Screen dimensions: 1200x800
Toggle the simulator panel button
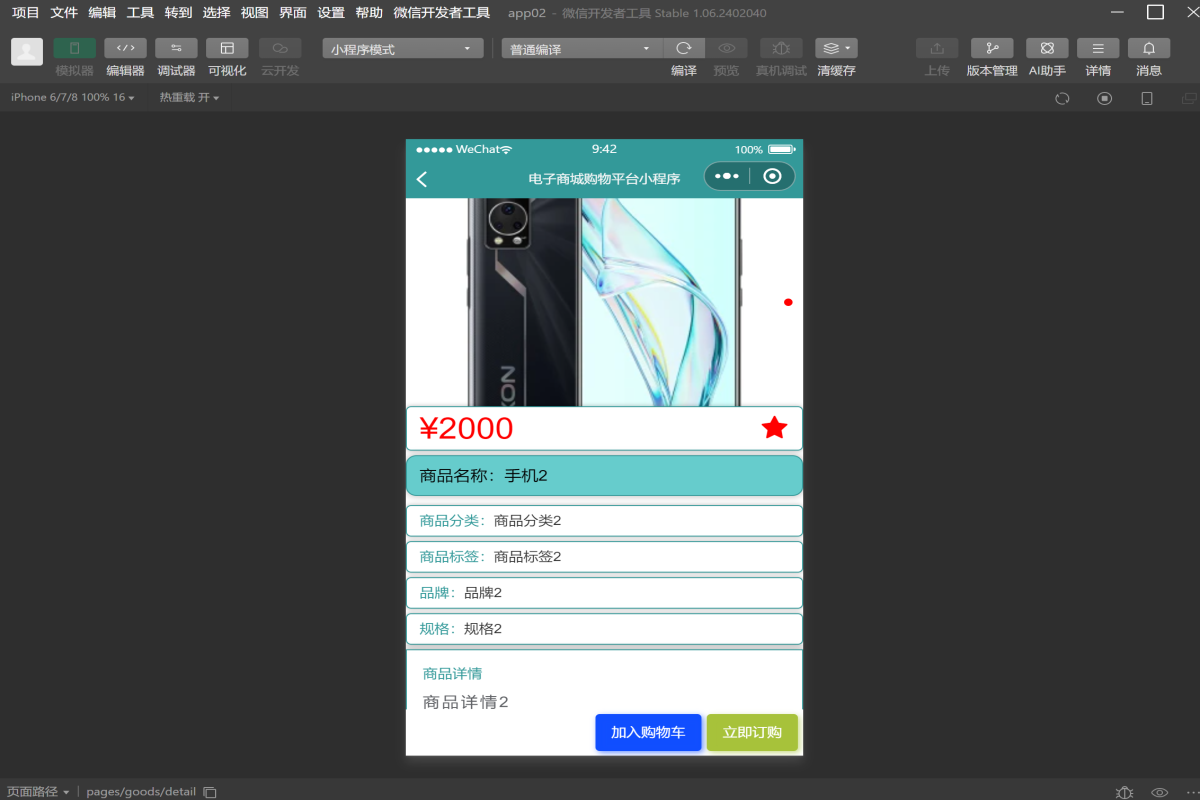(74, 48)
